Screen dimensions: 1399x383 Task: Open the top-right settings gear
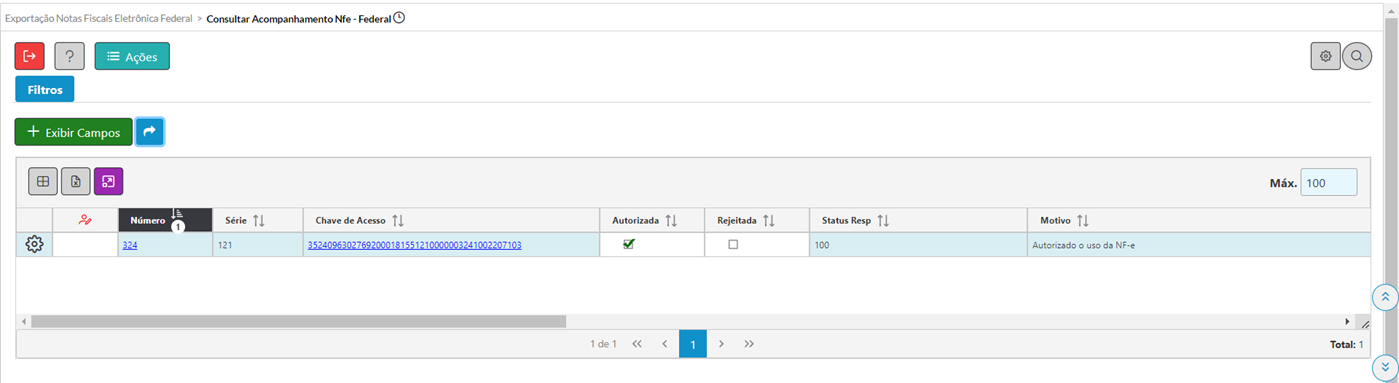[1325, 56]
